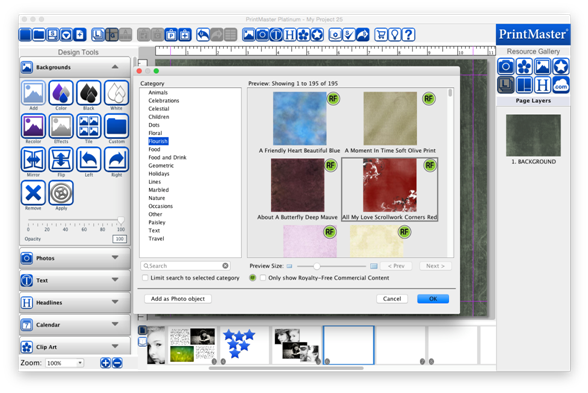Viewport: 588px width, 393px height.
Task: Click the open folder toolbar icon
Action: click(x=39, y=34)
